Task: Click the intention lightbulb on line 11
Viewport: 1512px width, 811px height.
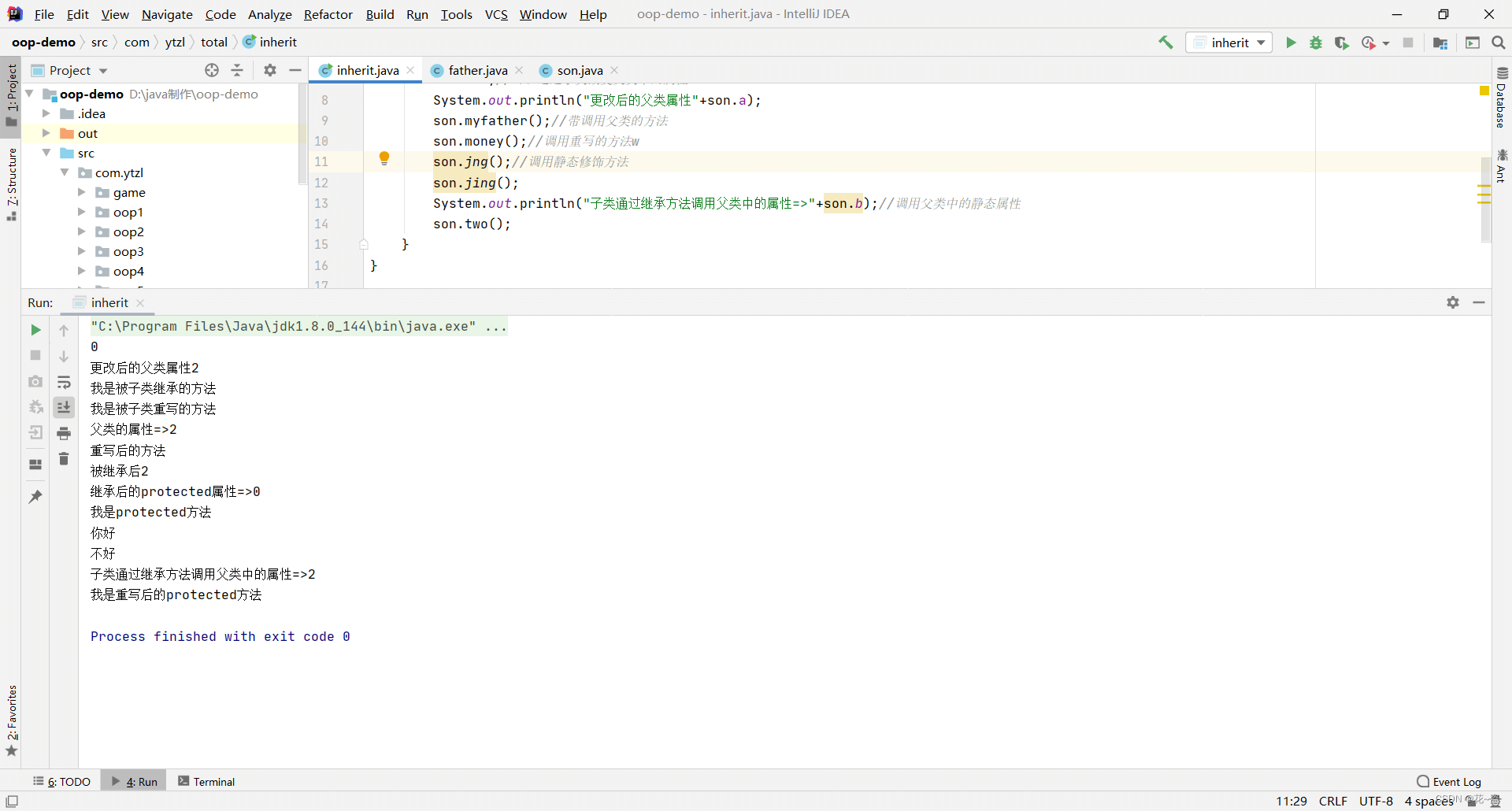Action: (384, 158)
